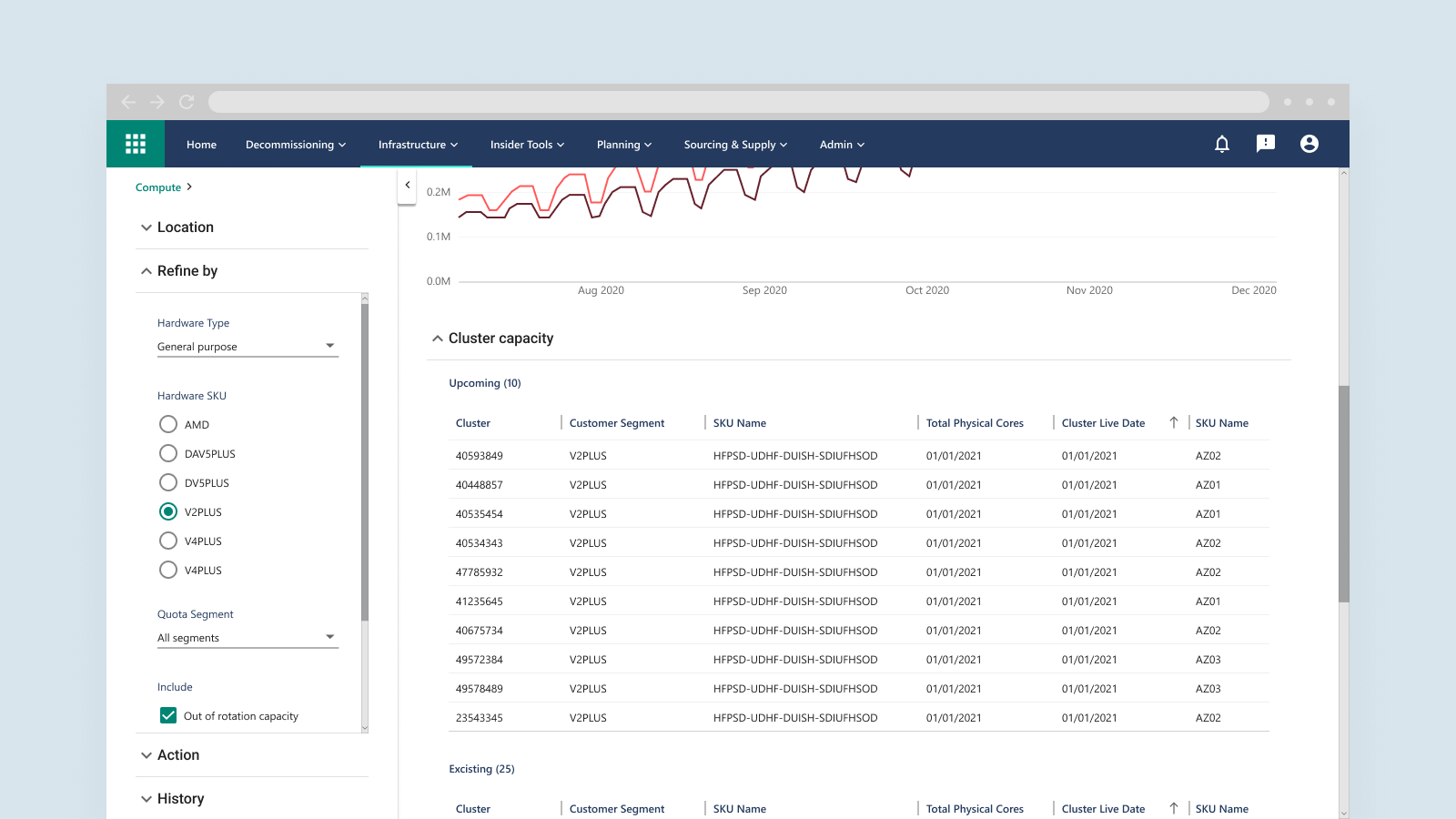Screen dimensions: 1456x819
Task: Uncheck Out of rotation capacity checkbox
Action: pos(168,715)
